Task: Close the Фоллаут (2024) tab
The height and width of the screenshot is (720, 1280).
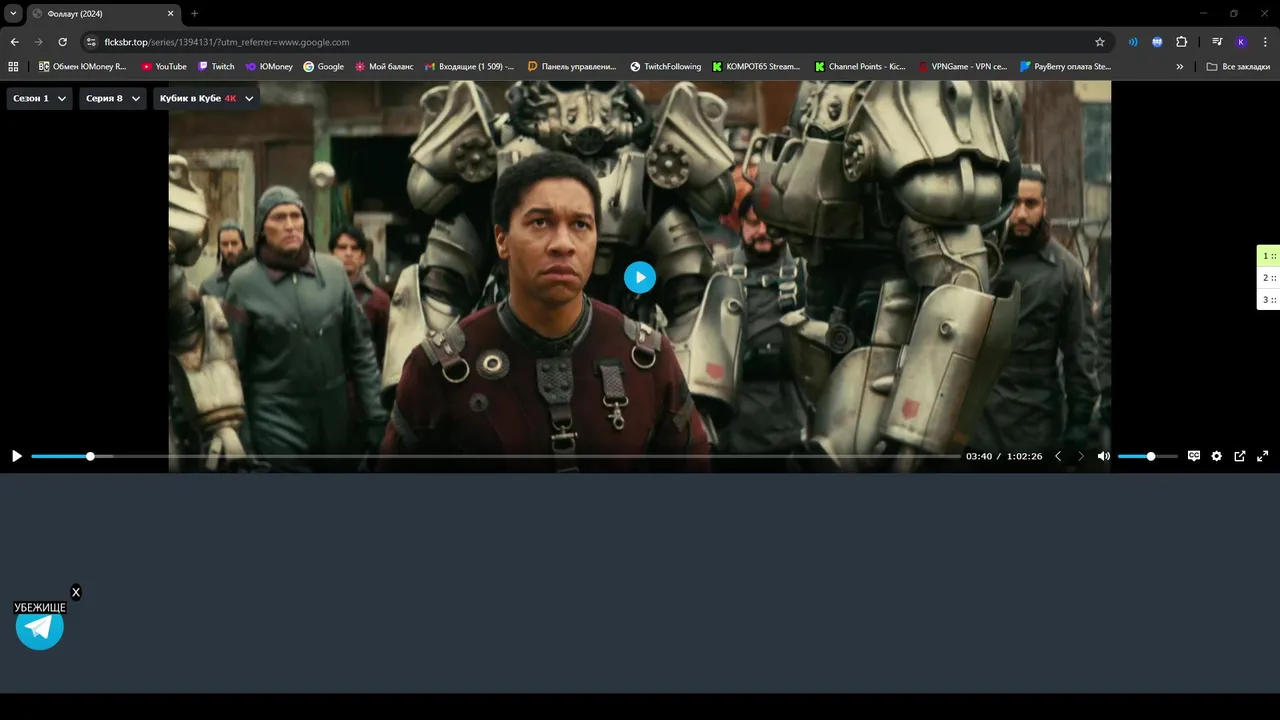Action: [x=170, y=13]
